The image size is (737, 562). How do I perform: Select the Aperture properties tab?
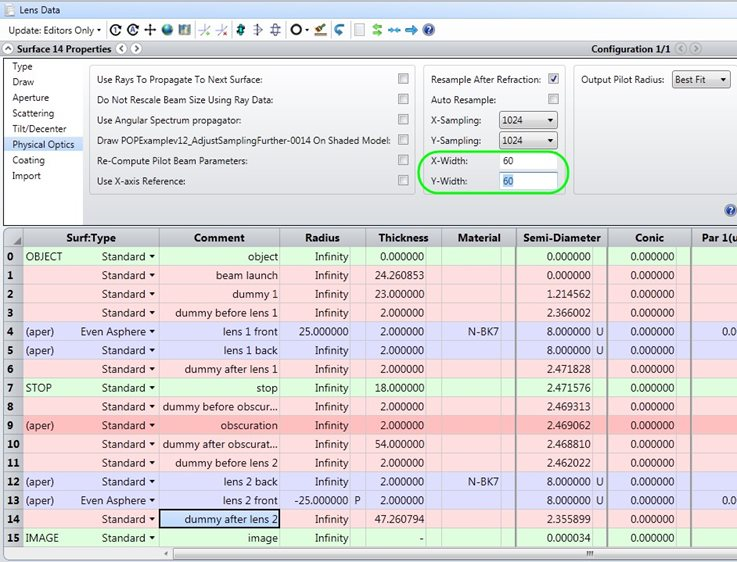coord(31,98)
